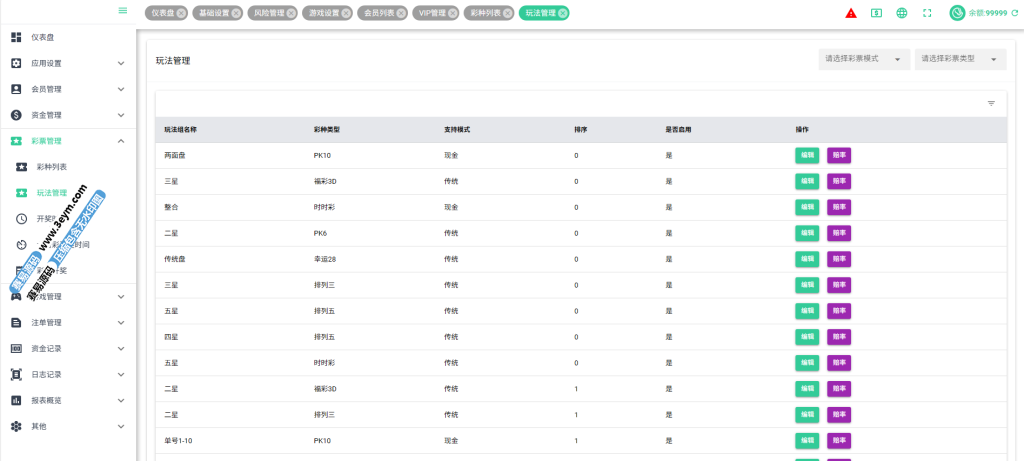Viewport: 1024px width, 461px height.
Task: Click the table filter icon
Action: pyautogui.click(x=991, y=103)
